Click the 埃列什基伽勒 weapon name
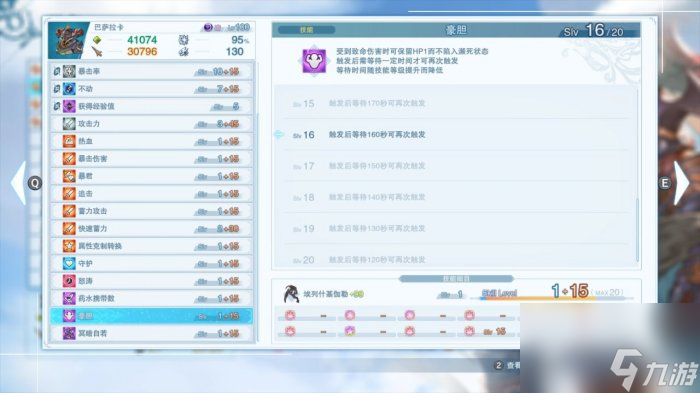 pos(326,294)
